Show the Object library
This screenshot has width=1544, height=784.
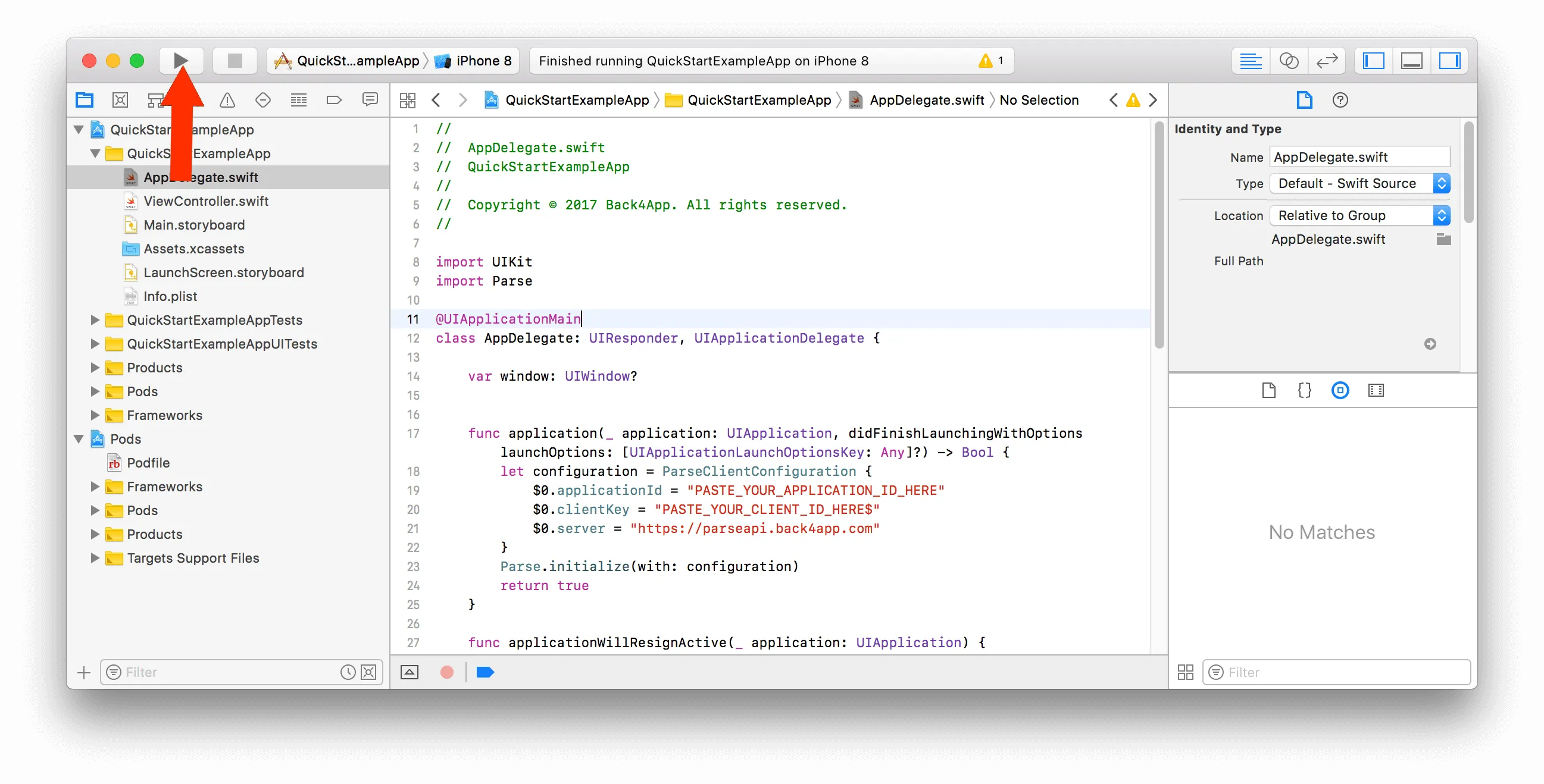(1340, 390)
